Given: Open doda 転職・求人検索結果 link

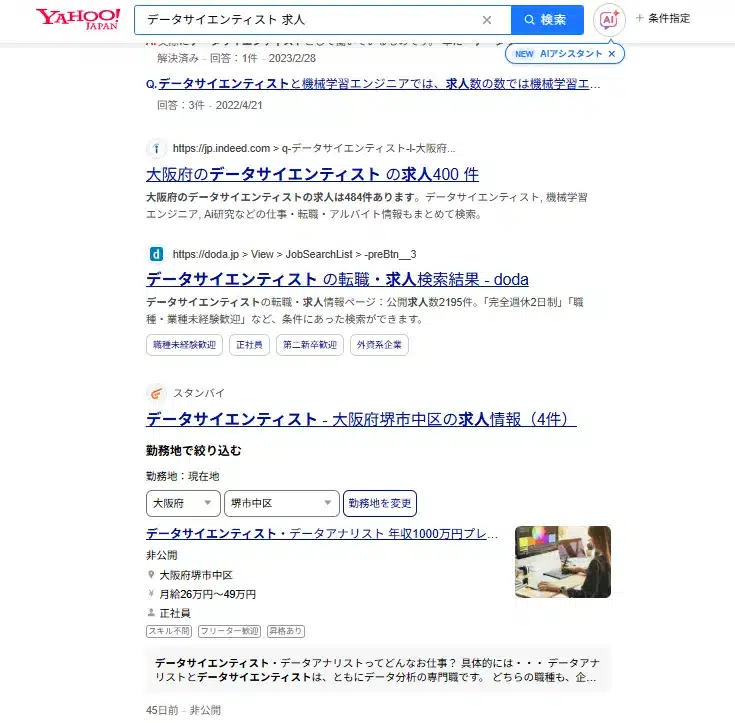Looking at the screenshot, I should (x=337, y=279).
